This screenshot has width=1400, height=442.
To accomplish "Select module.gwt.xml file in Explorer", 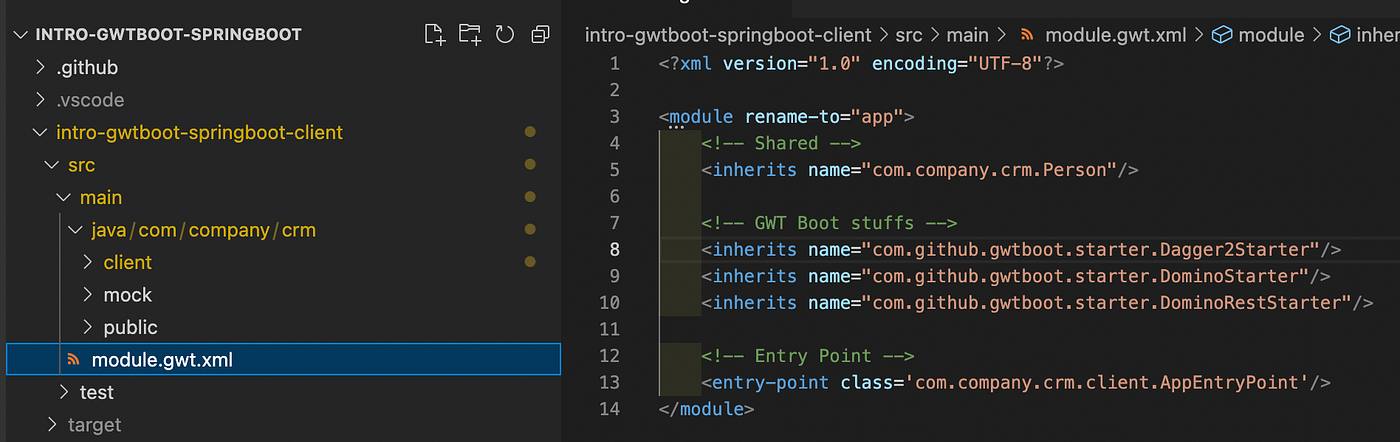I will [x=162, y=360].
